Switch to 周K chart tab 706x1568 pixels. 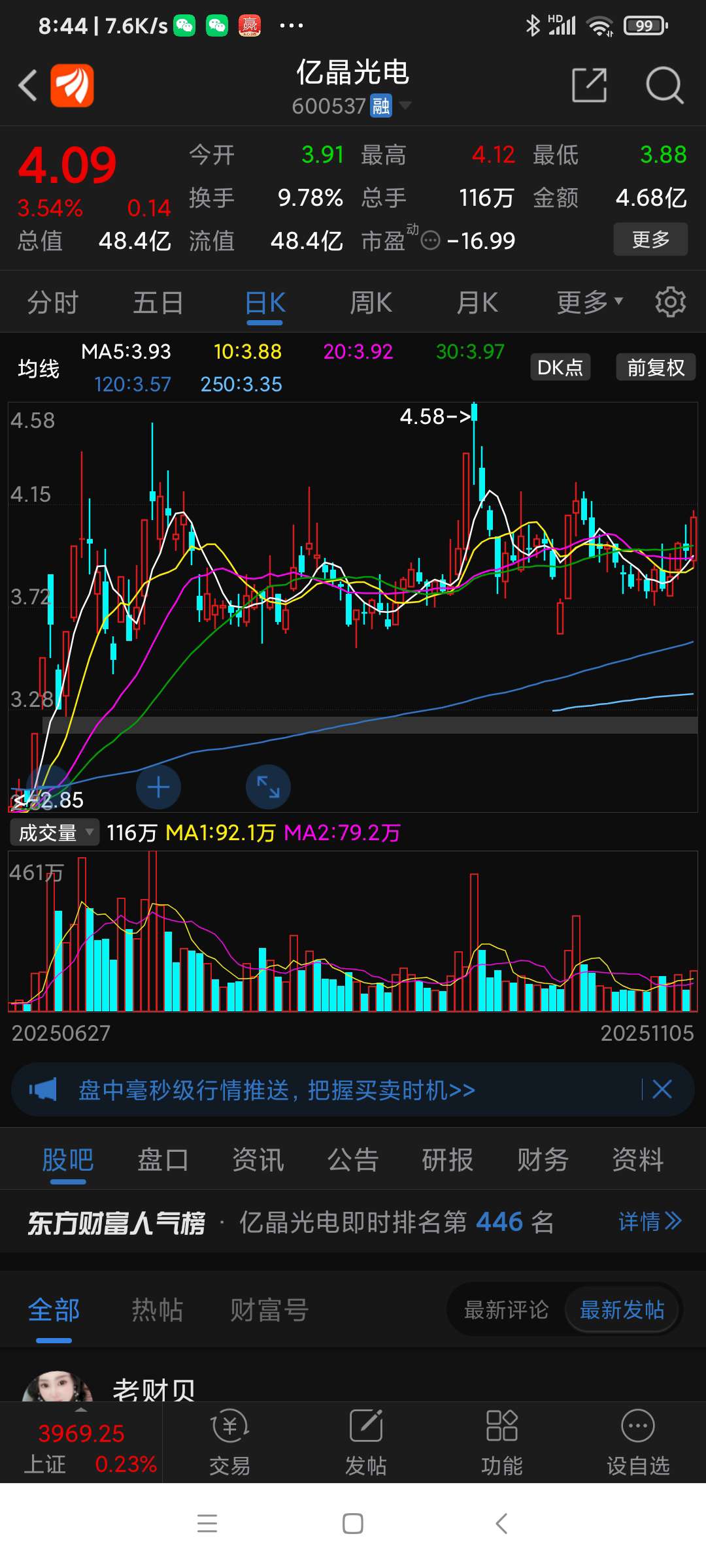(x=371, y=303)
